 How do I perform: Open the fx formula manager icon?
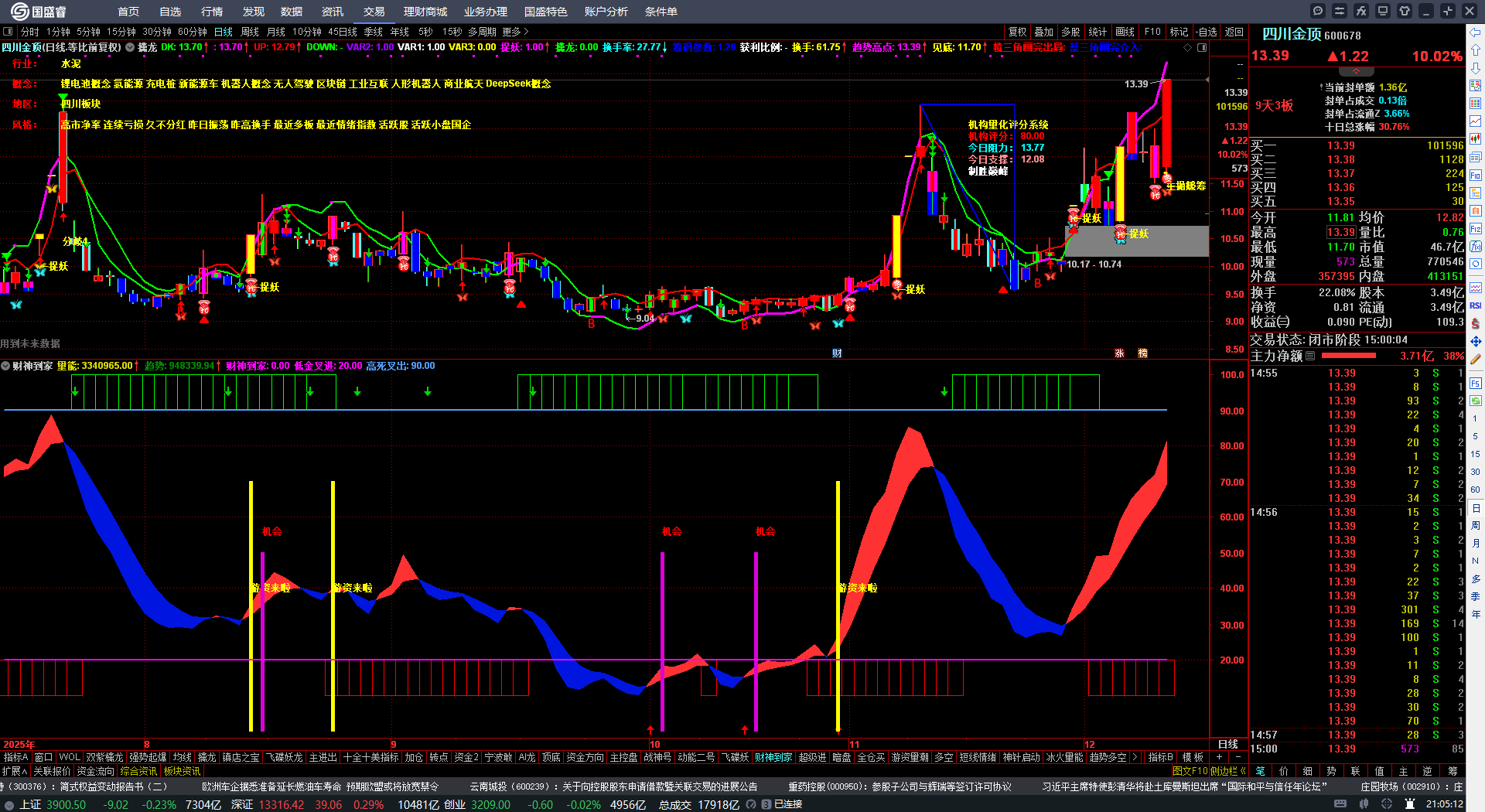pos(1361,11)
